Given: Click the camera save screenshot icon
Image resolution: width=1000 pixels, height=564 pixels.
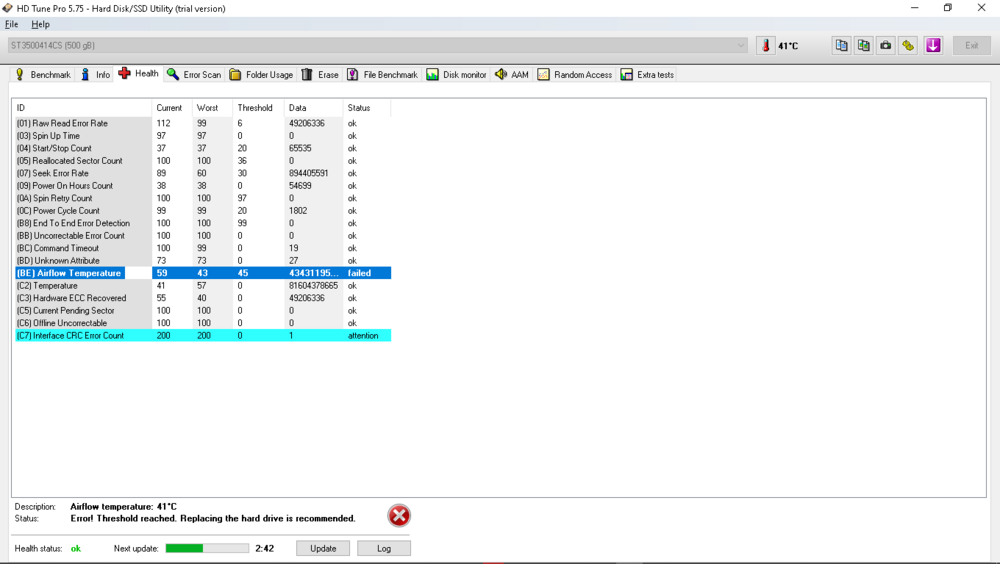Looking at the screenshot, I should [886, 45].
